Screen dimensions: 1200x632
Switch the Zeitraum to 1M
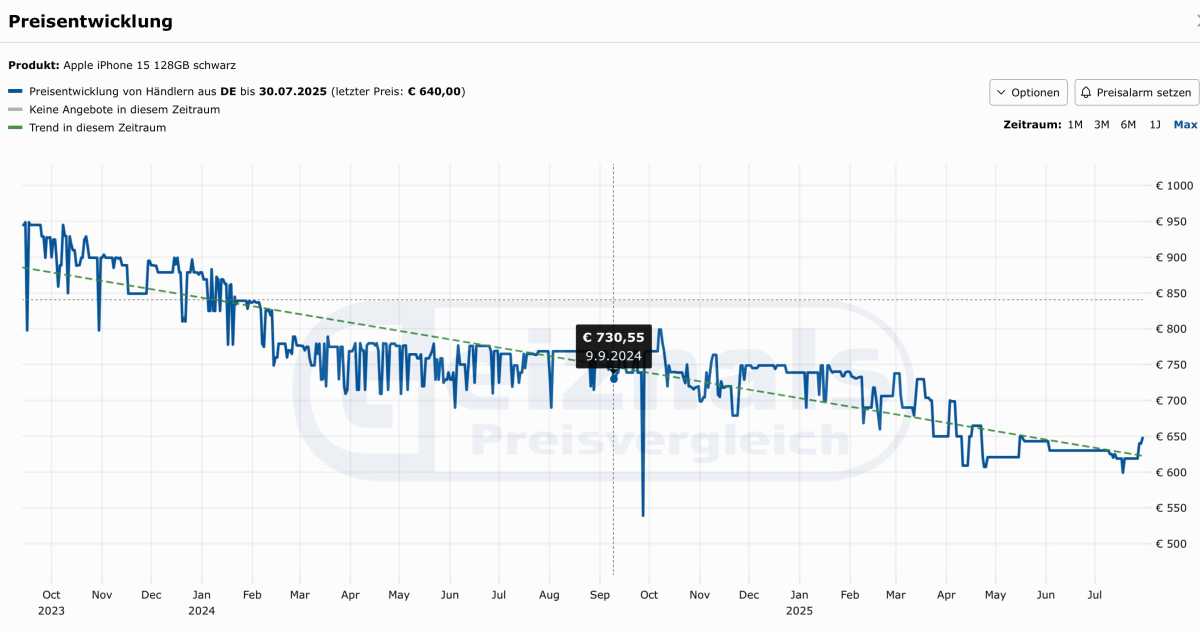coord(1075,125)
